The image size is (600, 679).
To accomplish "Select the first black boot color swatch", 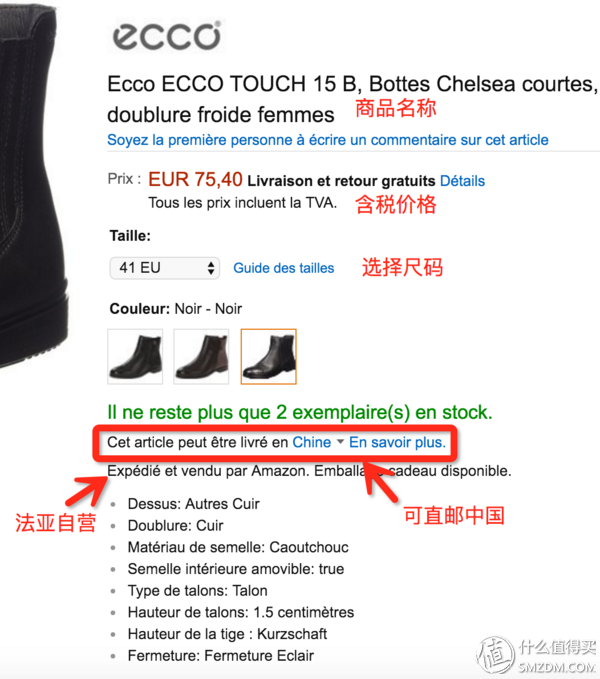I will click(135, 356).
